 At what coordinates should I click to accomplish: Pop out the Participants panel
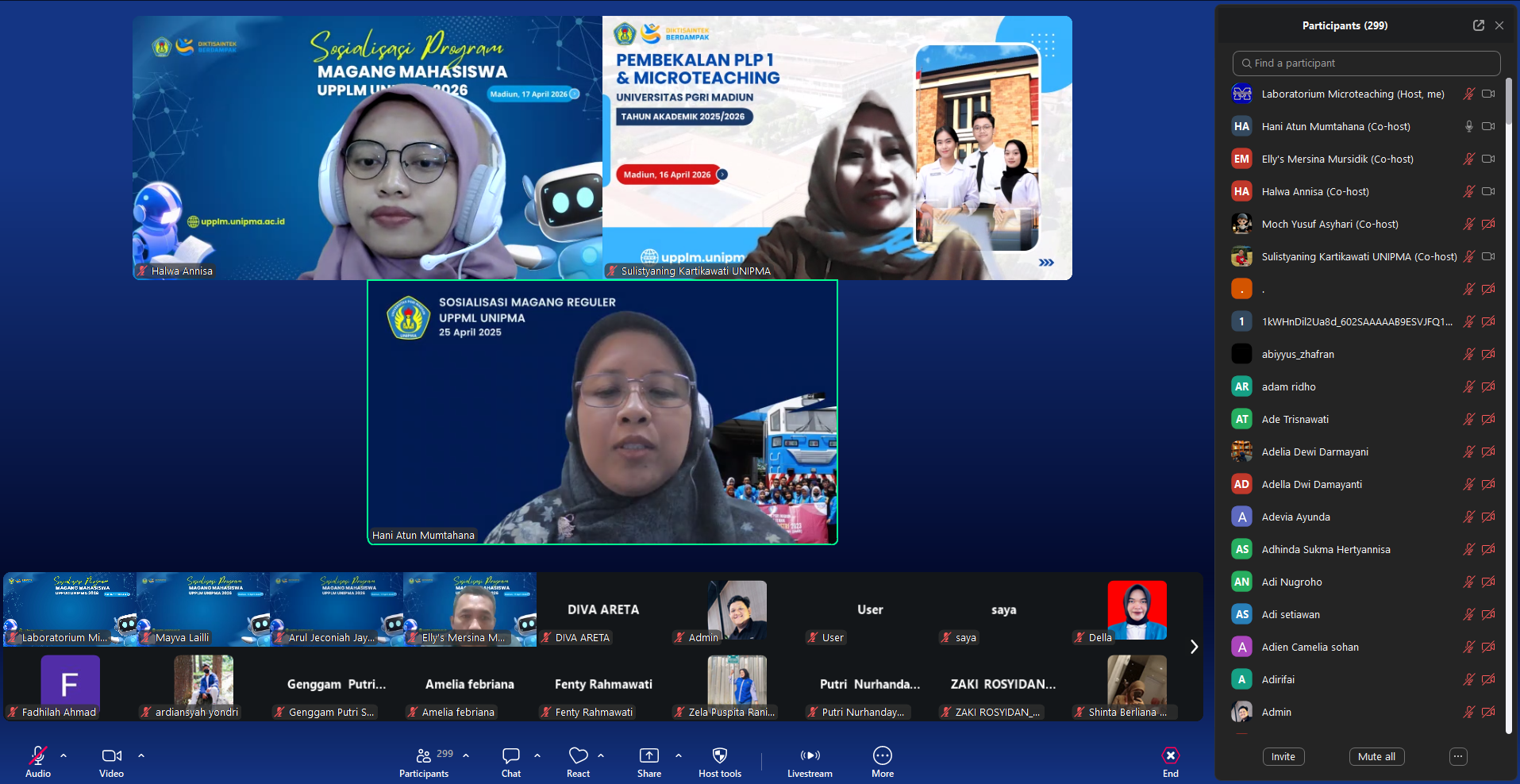pyautogui.click(x=1478, y=25)
